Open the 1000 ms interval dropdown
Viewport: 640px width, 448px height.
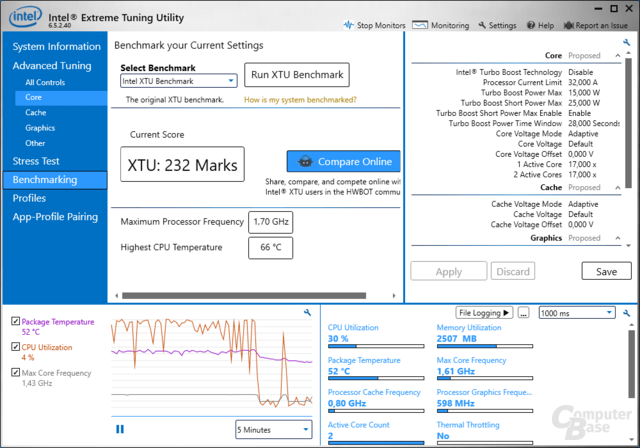pos(576,313)
